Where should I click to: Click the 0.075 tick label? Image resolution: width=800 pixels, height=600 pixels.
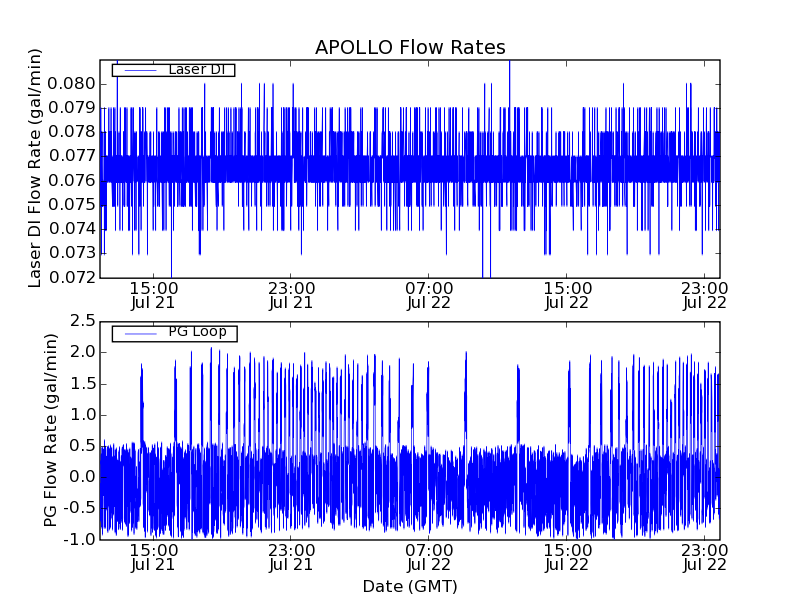(x=71, y=205)
